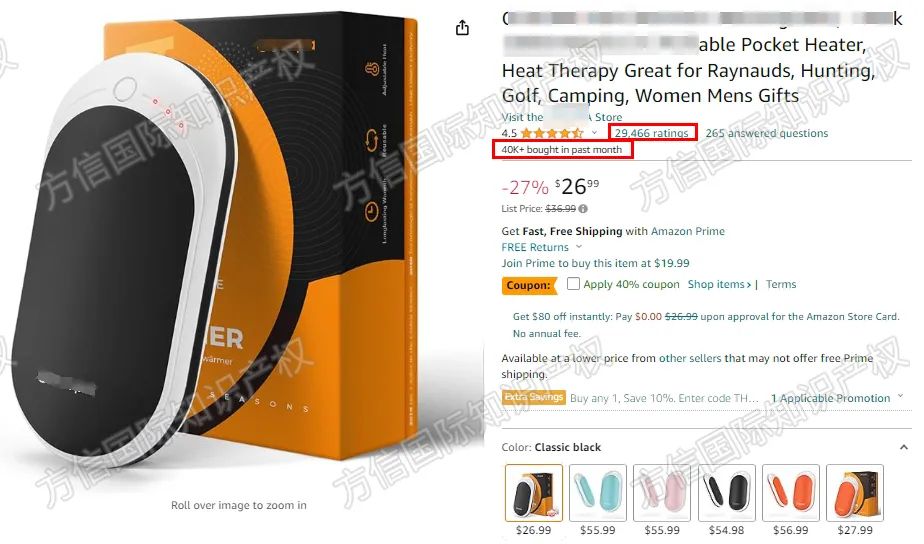
Task: Expand the 1 Applicable Promotion dropdown
Action: point(900,397)
